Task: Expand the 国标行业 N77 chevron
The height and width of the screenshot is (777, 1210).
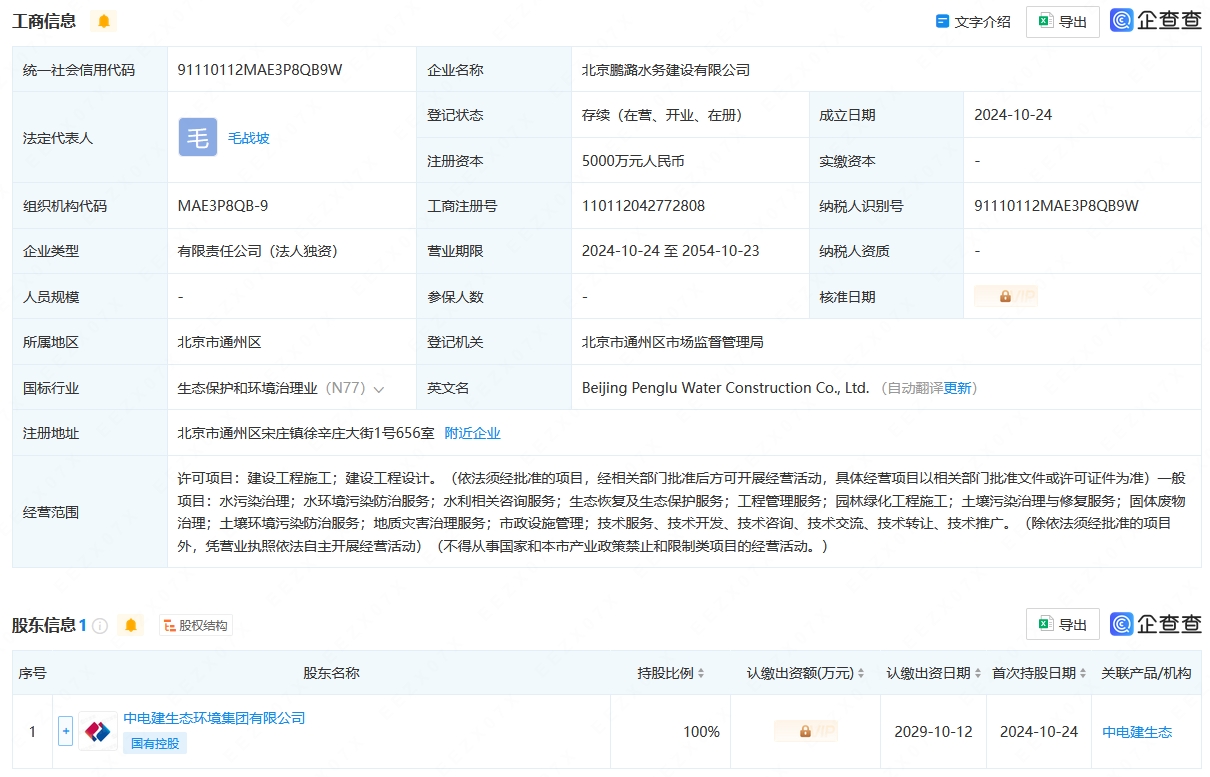Action: [x=379, y=389]
